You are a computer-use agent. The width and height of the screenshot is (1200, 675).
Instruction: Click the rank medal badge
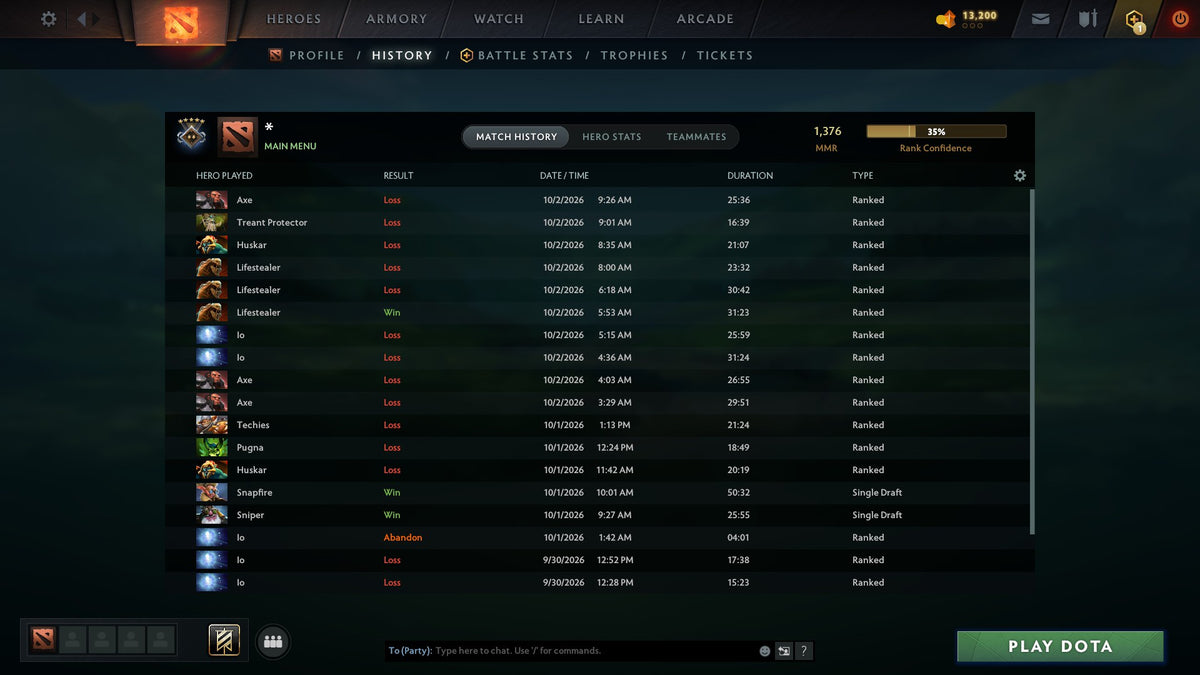(x=191, y=135)
